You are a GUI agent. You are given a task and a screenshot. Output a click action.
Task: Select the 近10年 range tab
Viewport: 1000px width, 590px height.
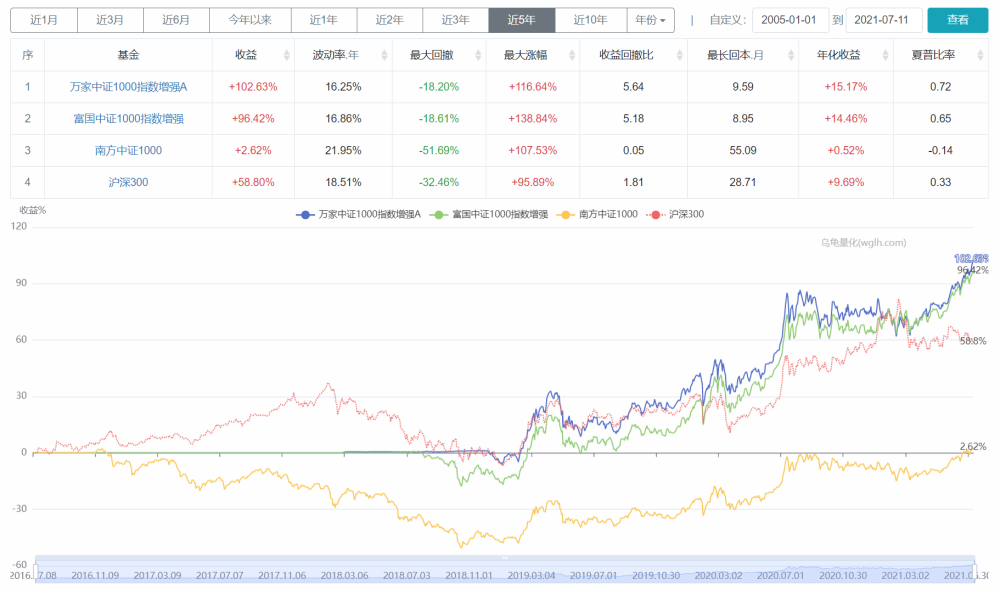click(591, 20)
